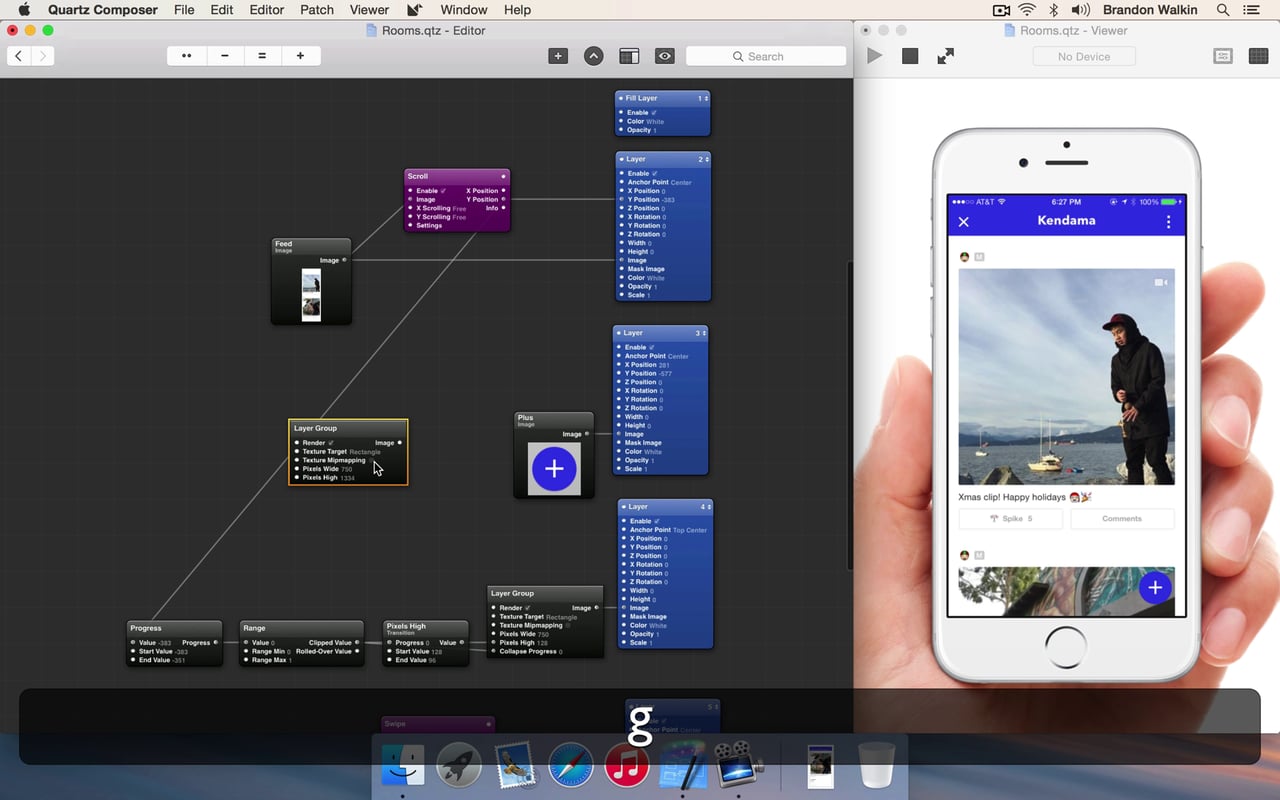Screen dimensions: 1280x800
Task: Stop rendering with Viewer stop button
Action: click(910, 56)
